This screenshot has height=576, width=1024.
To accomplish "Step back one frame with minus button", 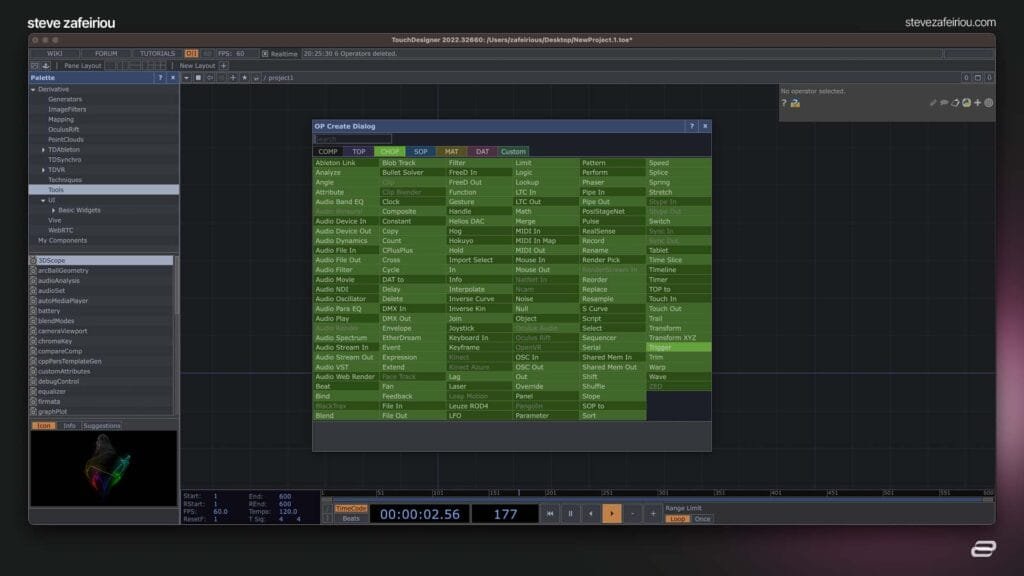I will [x=632, y=514].
